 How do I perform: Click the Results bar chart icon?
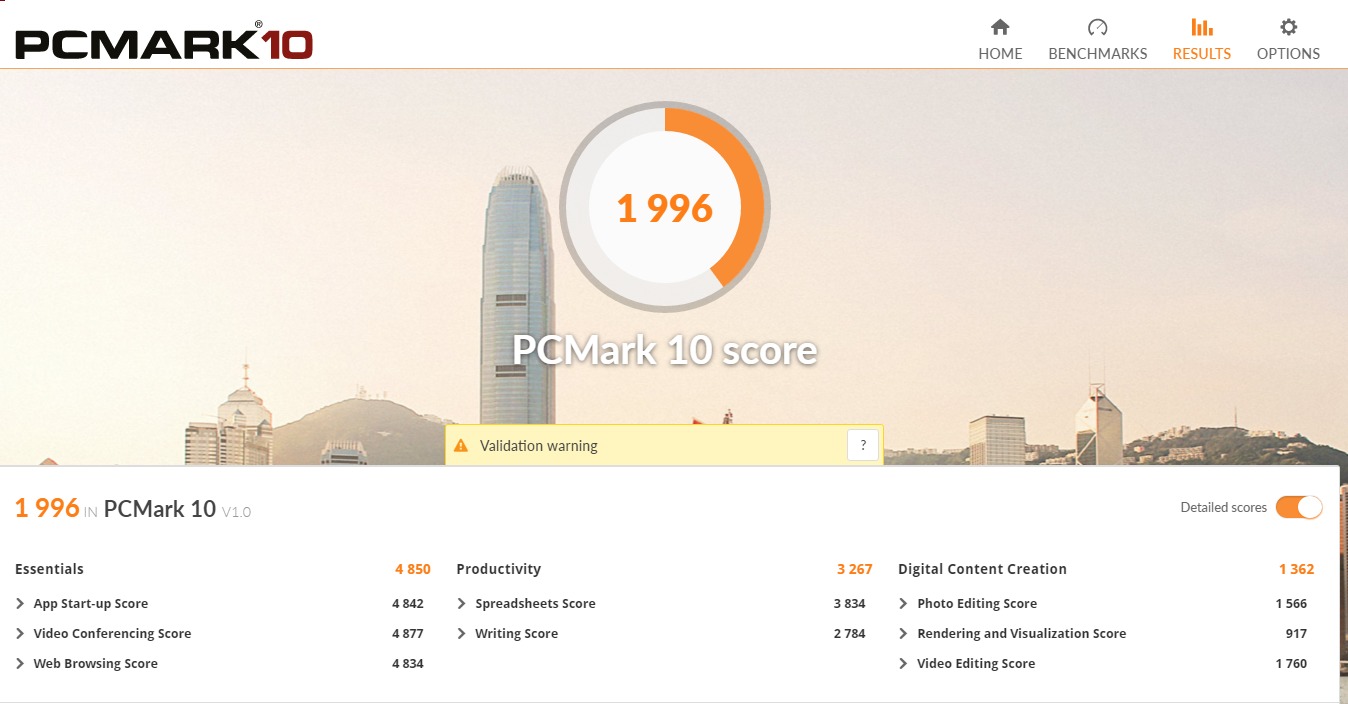coord(1202,27)
